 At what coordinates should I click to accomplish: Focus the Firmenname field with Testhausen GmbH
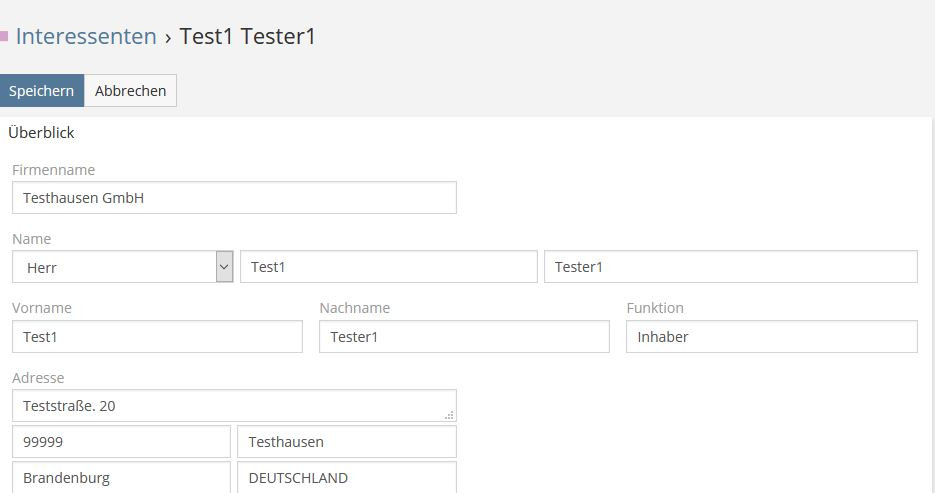pos(234,198)
